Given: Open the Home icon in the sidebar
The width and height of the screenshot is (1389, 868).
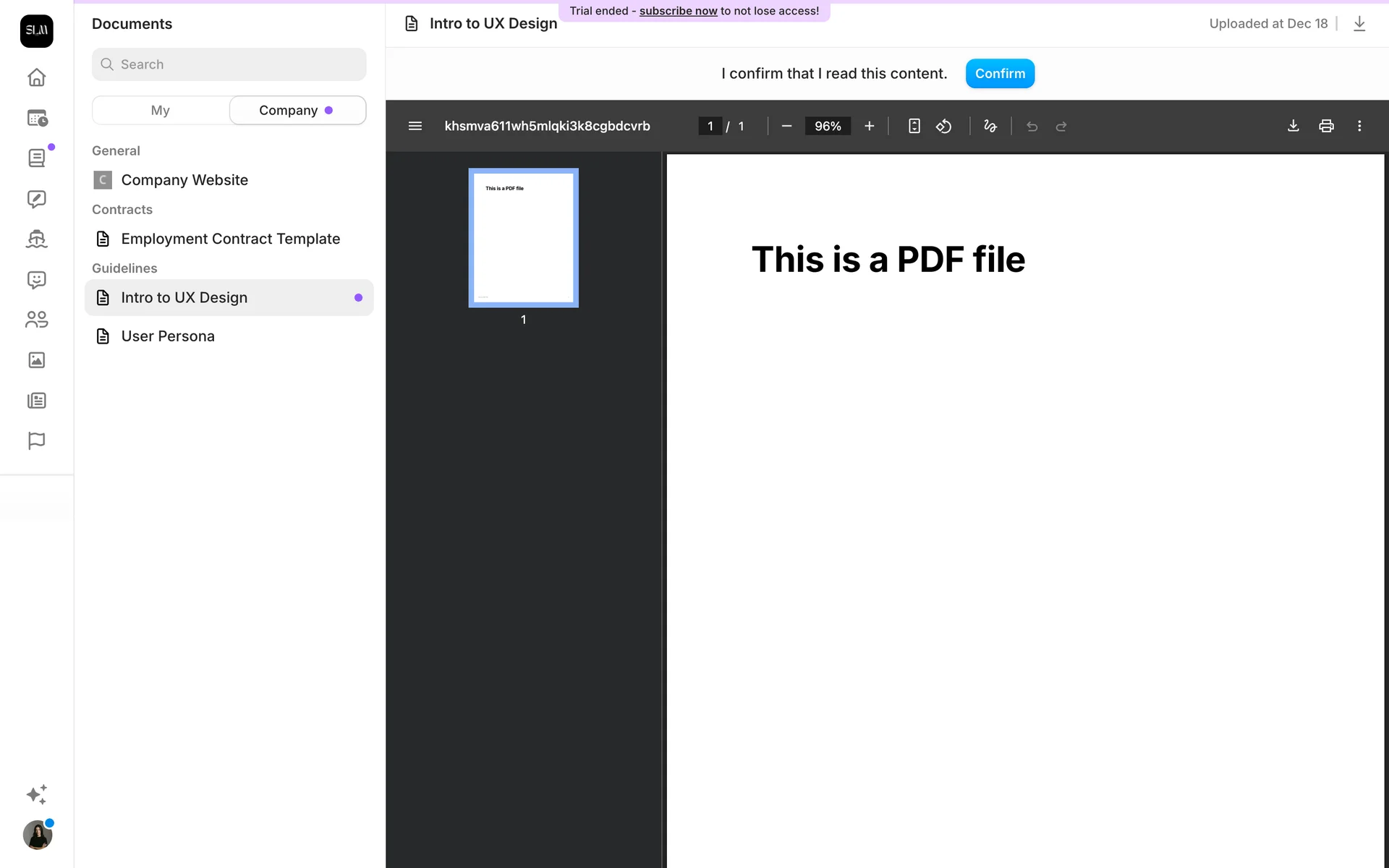Looking at the screenshot, I should [36, 77].
